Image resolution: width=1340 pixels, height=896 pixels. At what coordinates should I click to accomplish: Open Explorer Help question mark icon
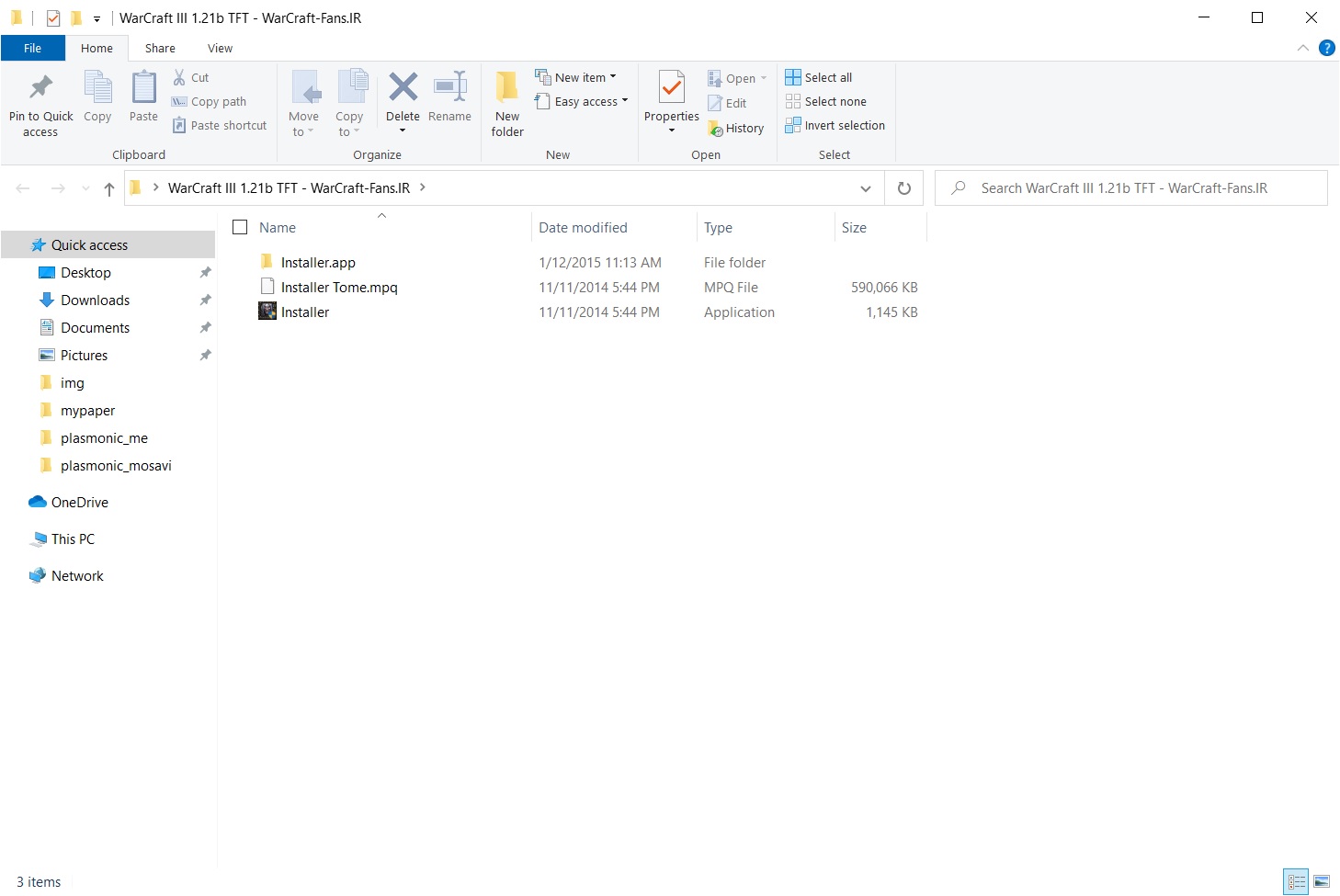pyautogui.click(x=1326, y=48)
